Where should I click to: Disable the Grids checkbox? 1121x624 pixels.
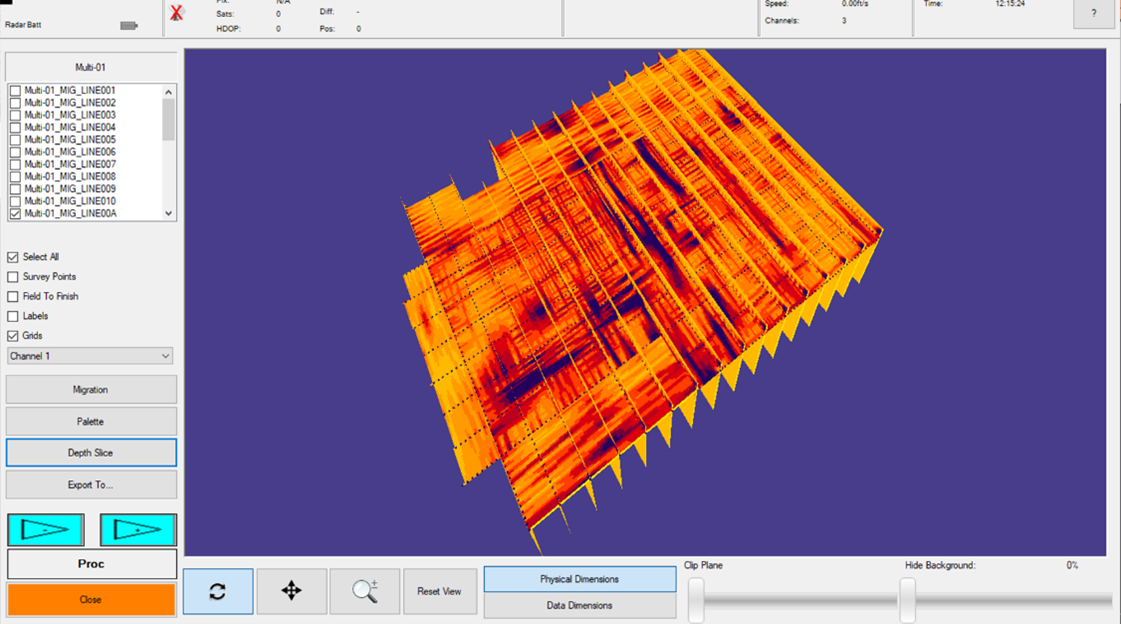[x=13, y=335]
